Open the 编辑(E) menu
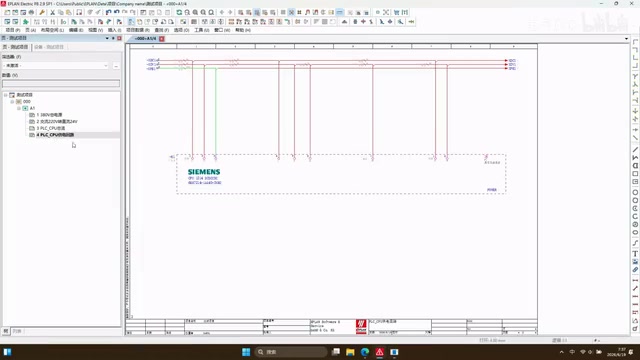Viewport: 640px width, 360px height. coord(76,30)
